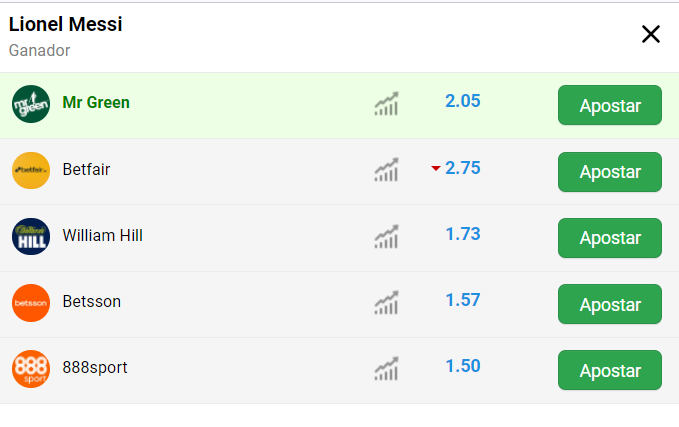Viewport: 679px width, 427px height.
Task: Select the 2.05 odds from Mr Green
Action: [x=463, y=101]
